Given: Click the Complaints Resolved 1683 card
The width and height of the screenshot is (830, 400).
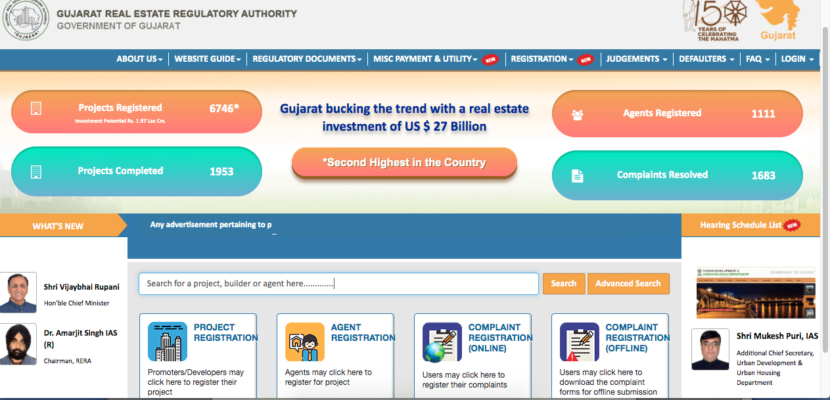Looking at the screenshot, I should [678, 175].
